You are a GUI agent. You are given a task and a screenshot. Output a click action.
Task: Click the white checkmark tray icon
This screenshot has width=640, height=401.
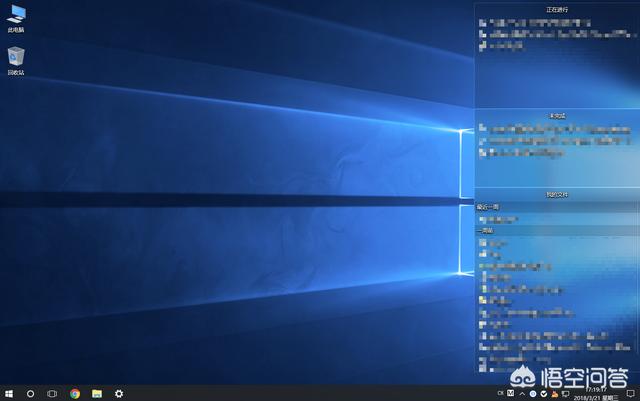click(x=544, y=394)
